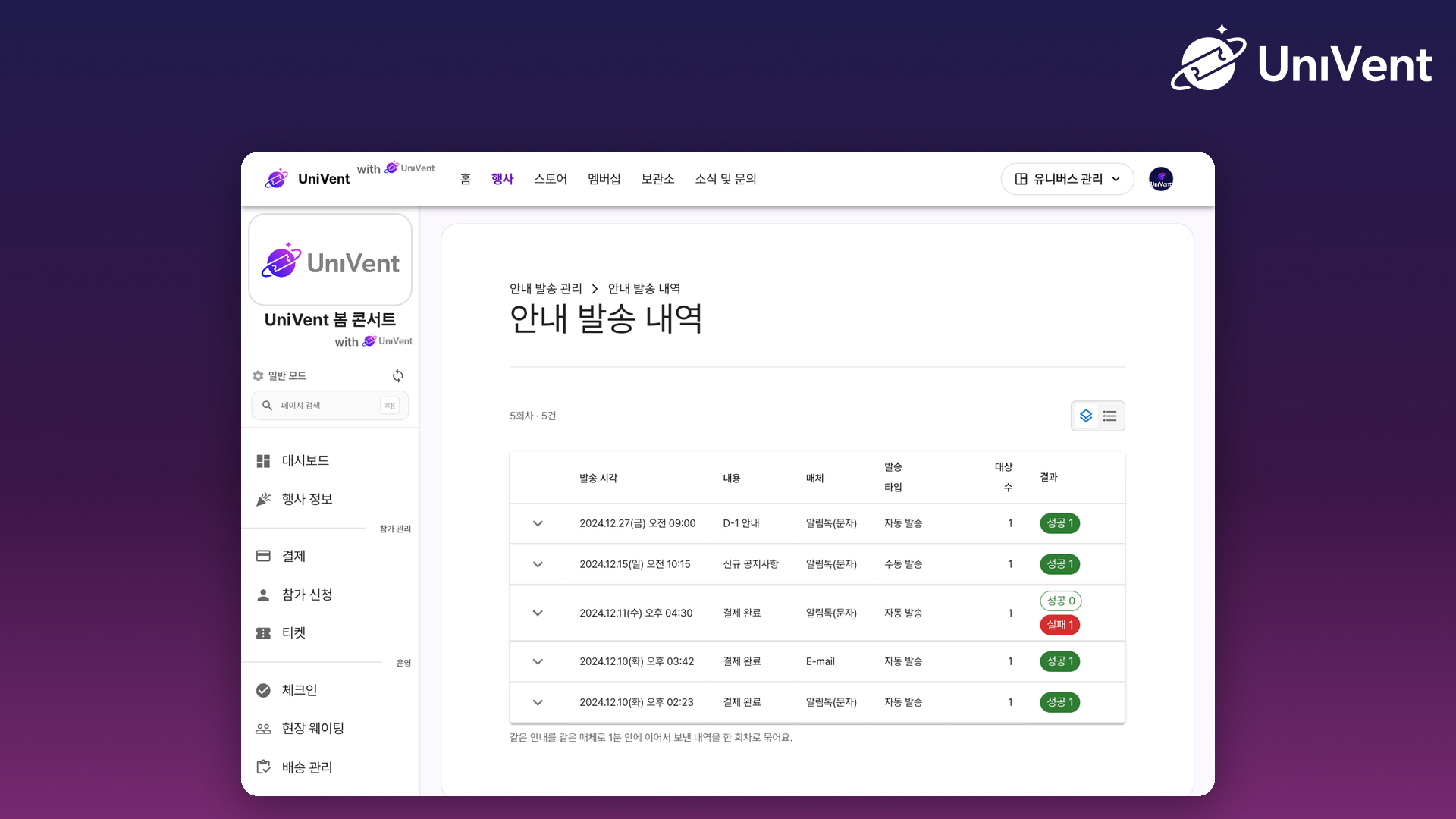Click the D-1 안내 content cell
The image size is (1456, 819).
[x=742, y=523]
